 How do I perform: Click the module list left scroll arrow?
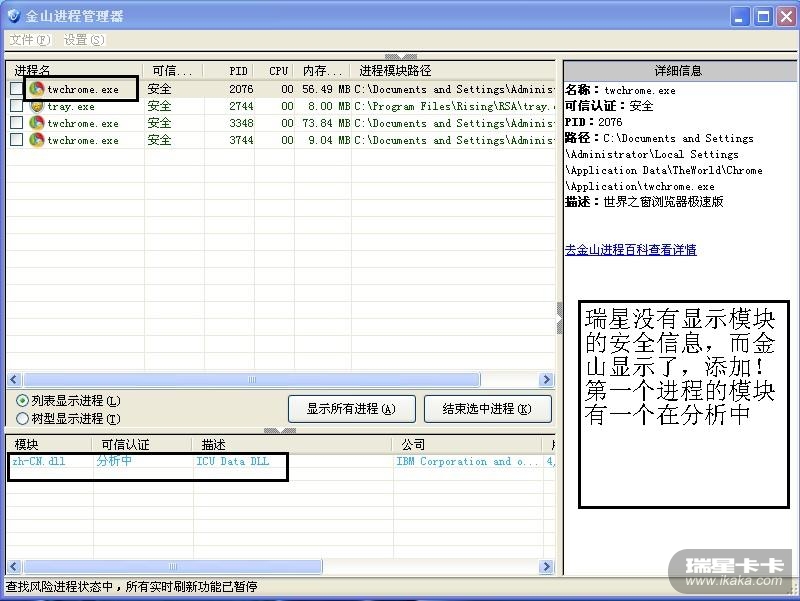(x=13, y=566)
